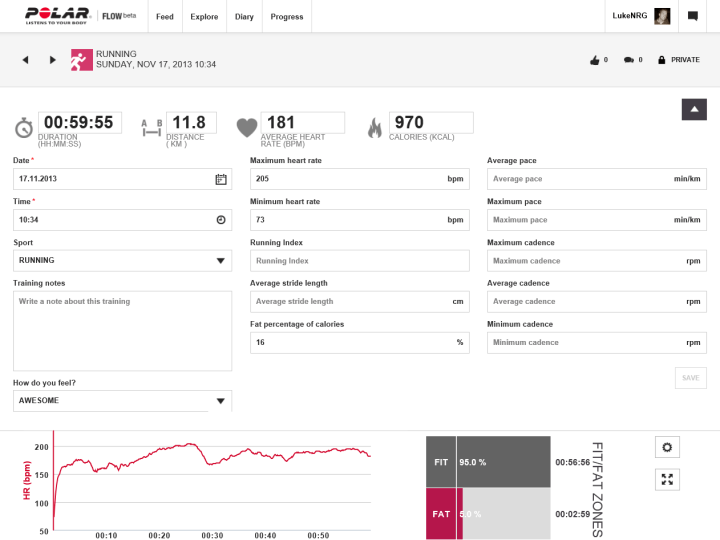Click the FLOW beta label
The image size is (720, 540).
pos(119,16)
